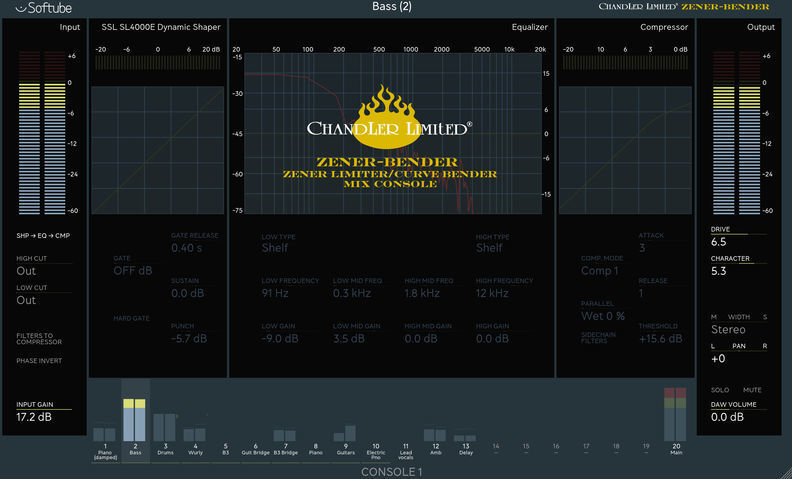The image size is (792, 479).
Task: Click the Compressor section title
Action: pos(664,27)
